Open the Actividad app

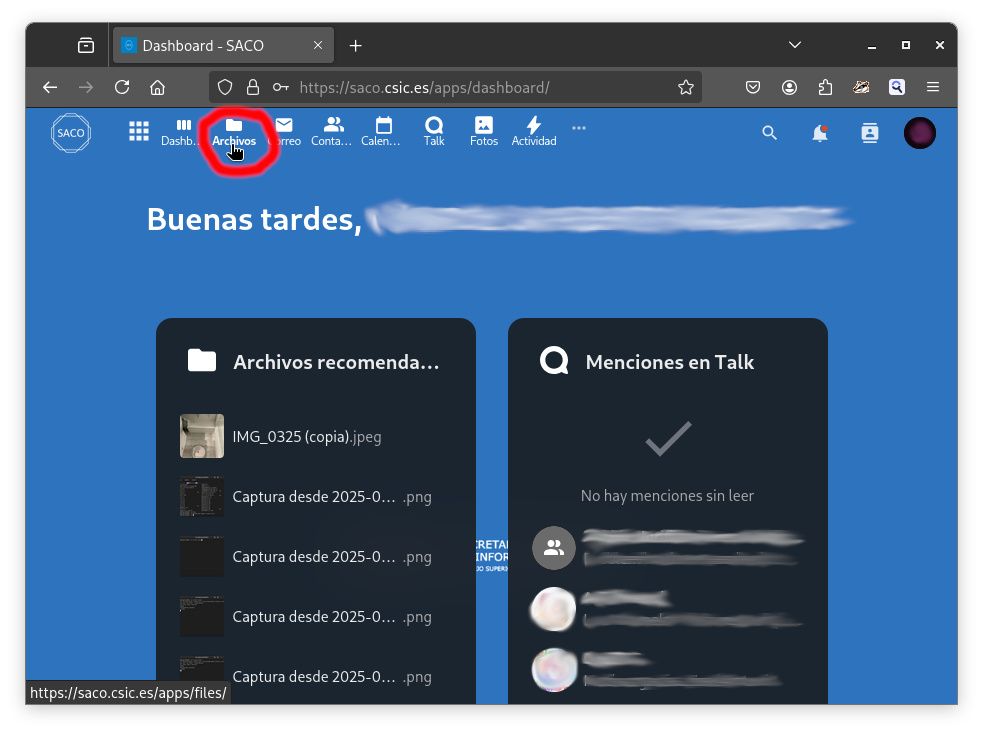click(x=534, y=132)
